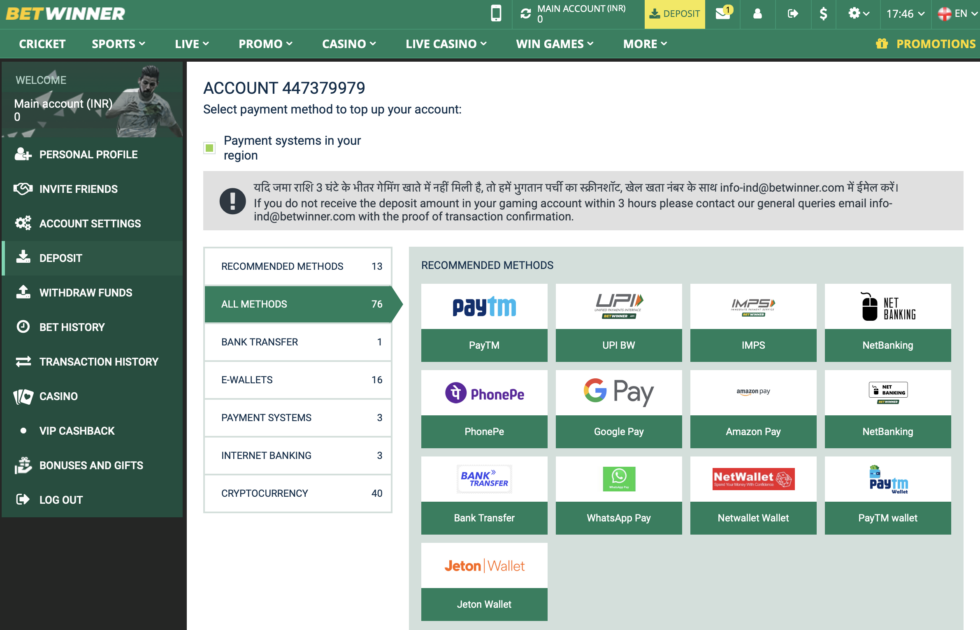Viewport: 980px width, 630px height.
Task: Click the Main Account (INR) header balance
Action: [581, 13]
